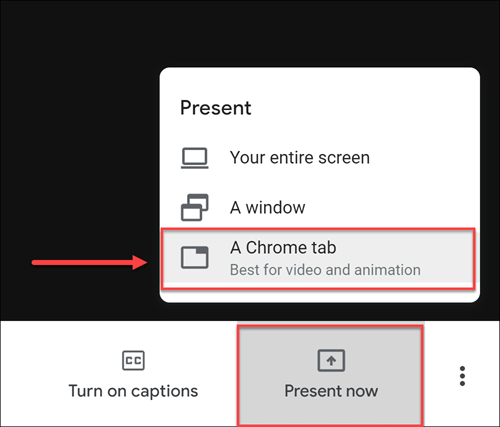Click empty area right of "Your entire screen"
Screen dimensions: 500x427
(x=423, y=158)
